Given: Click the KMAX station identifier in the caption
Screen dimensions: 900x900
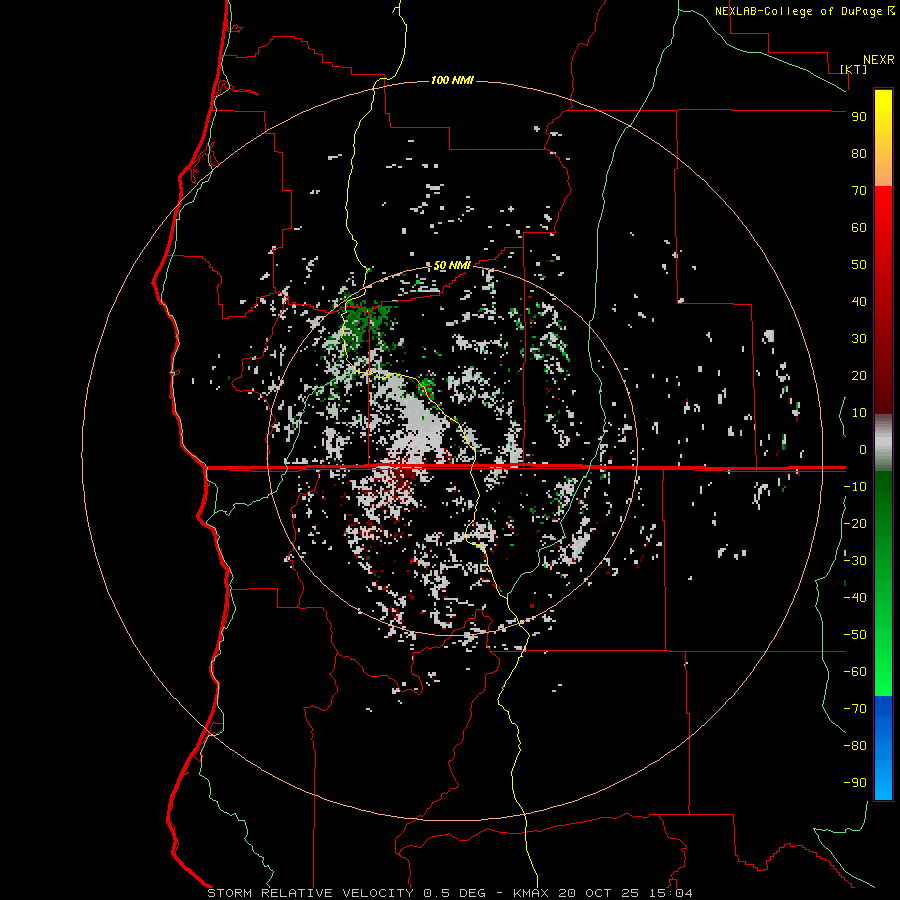Looking at the screenshot, I should 531,893.
